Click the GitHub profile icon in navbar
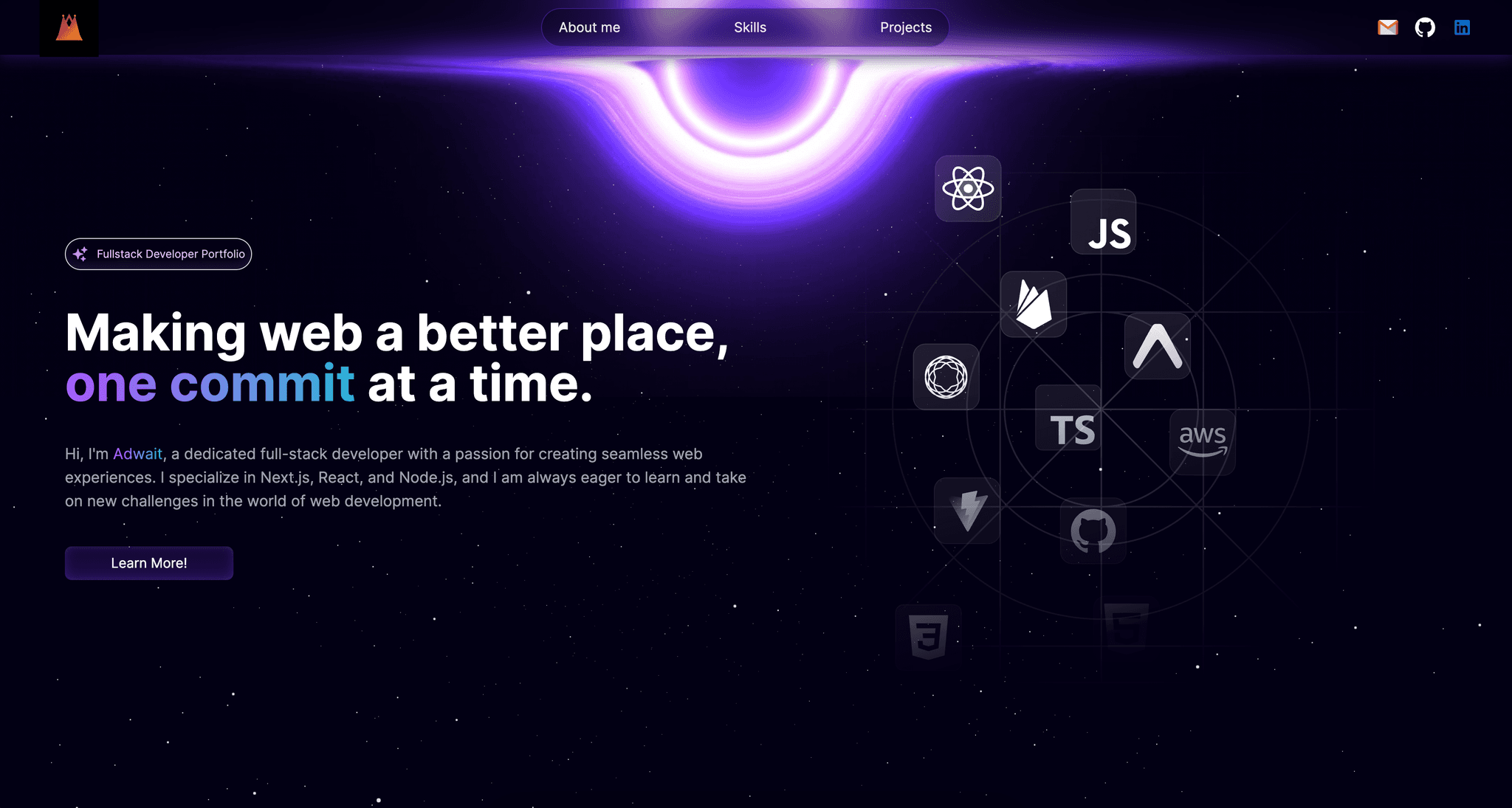The height and width of the screenshot is (808, 1512). 1425,27
